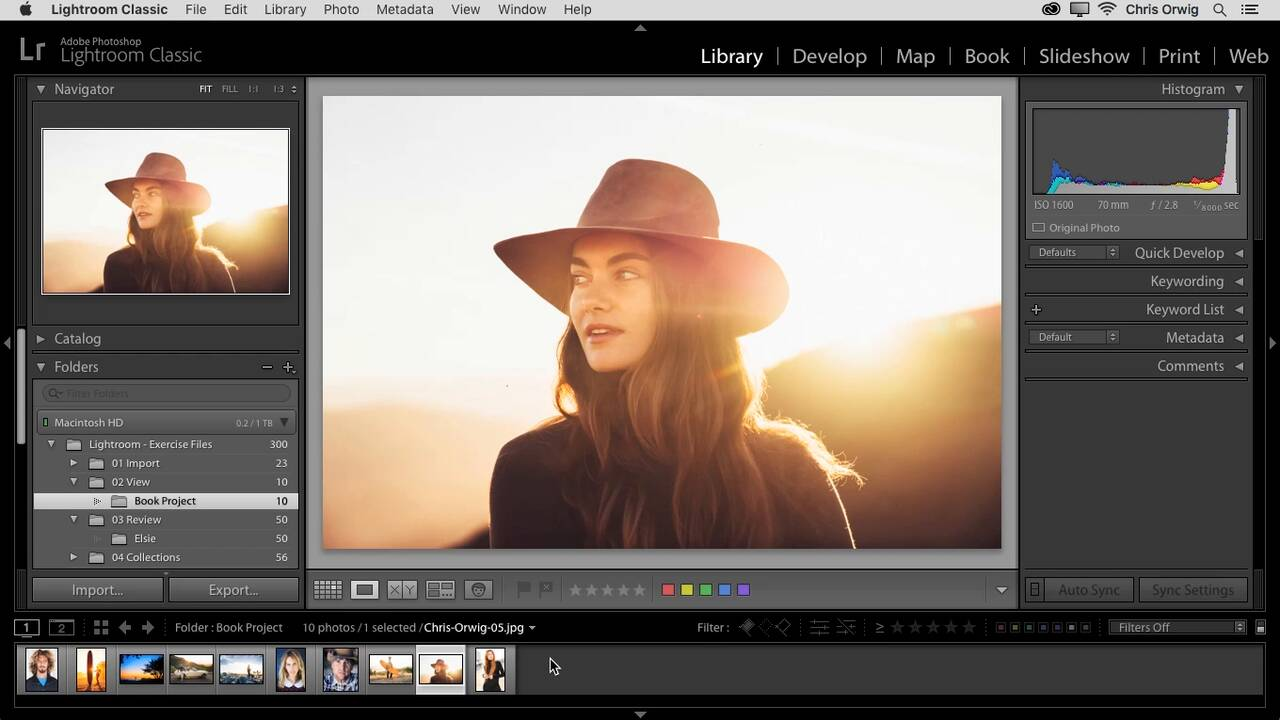1280x720 pixels.
Task: Open the Metadata menu in menu bar
Action: pos(404,9)
